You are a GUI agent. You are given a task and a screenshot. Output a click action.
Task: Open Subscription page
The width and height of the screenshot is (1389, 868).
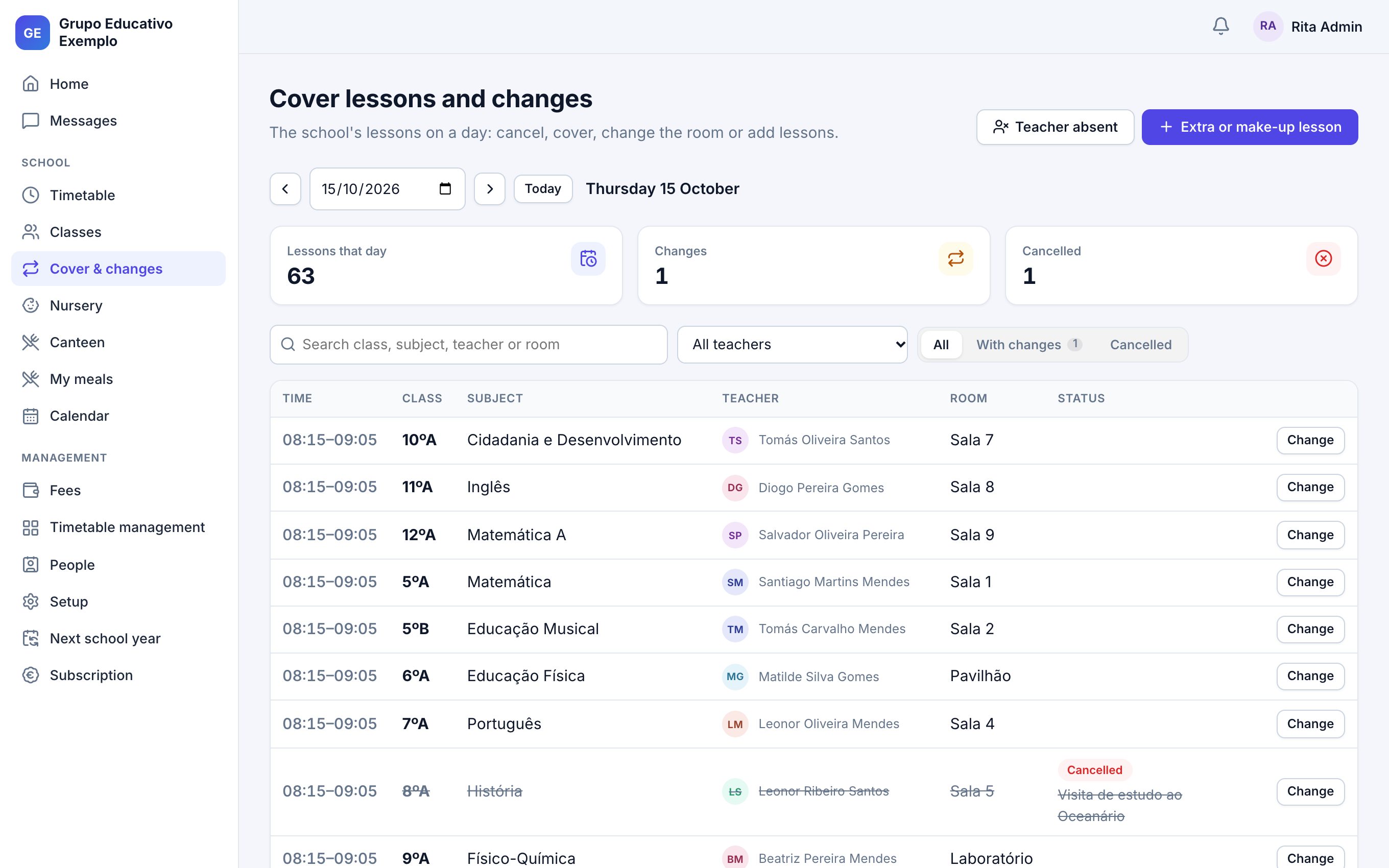point(118,675)
